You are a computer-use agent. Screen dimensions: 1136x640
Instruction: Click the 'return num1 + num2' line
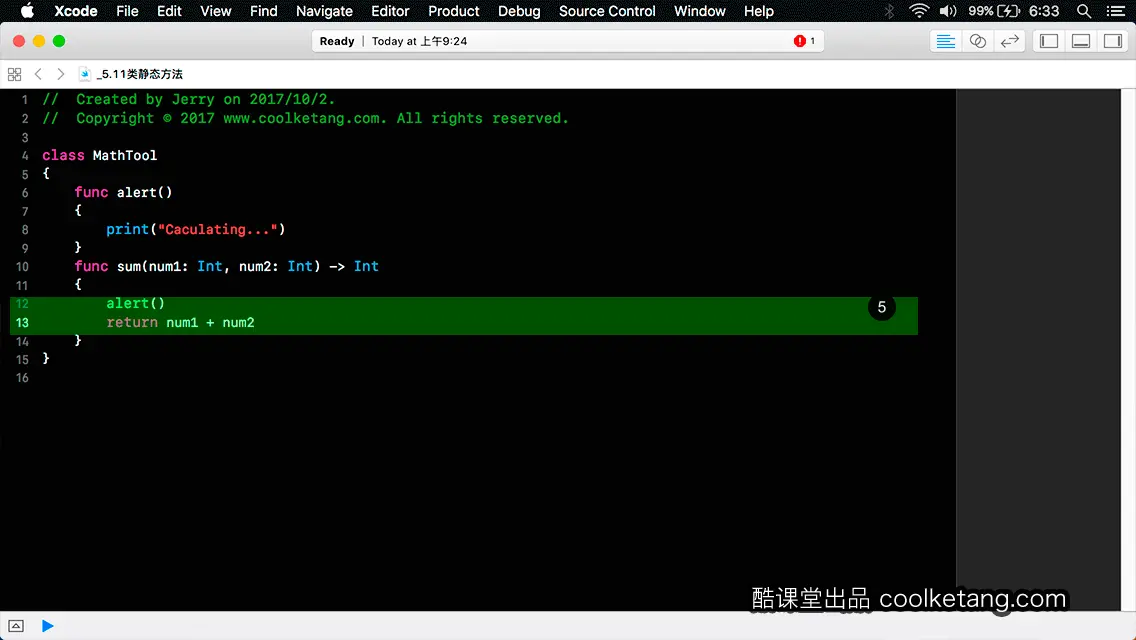tap(180, 322)
